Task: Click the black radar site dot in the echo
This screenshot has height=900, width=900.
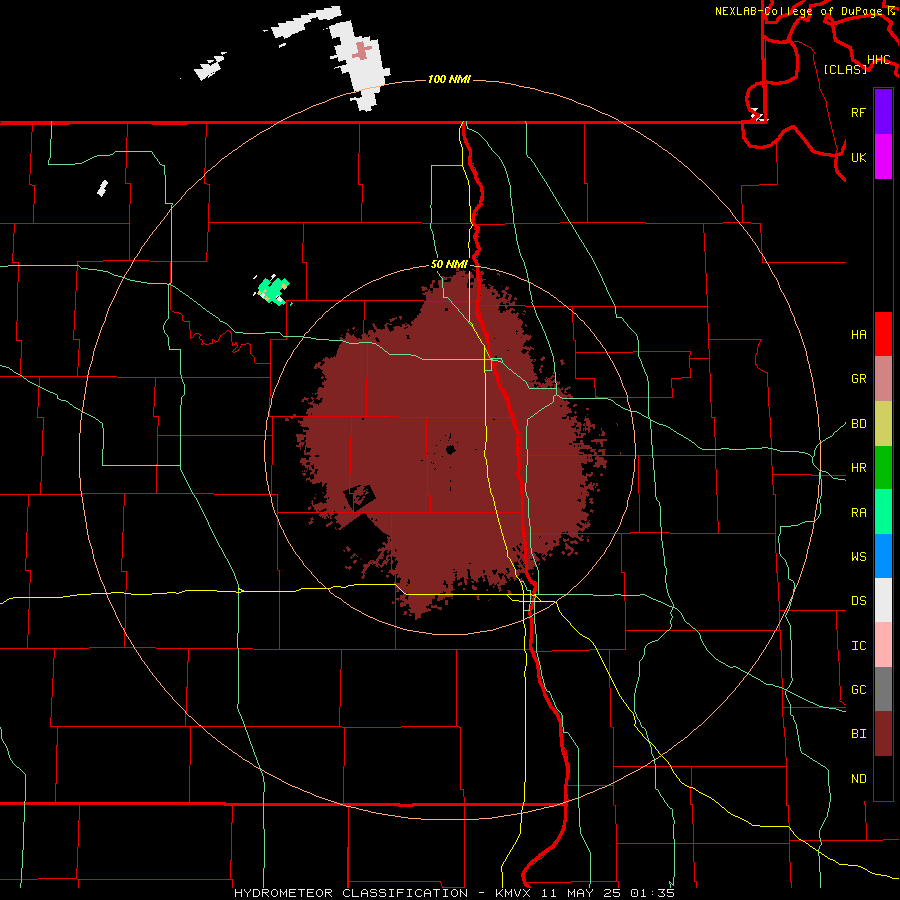Action: [x=451, y=449]
